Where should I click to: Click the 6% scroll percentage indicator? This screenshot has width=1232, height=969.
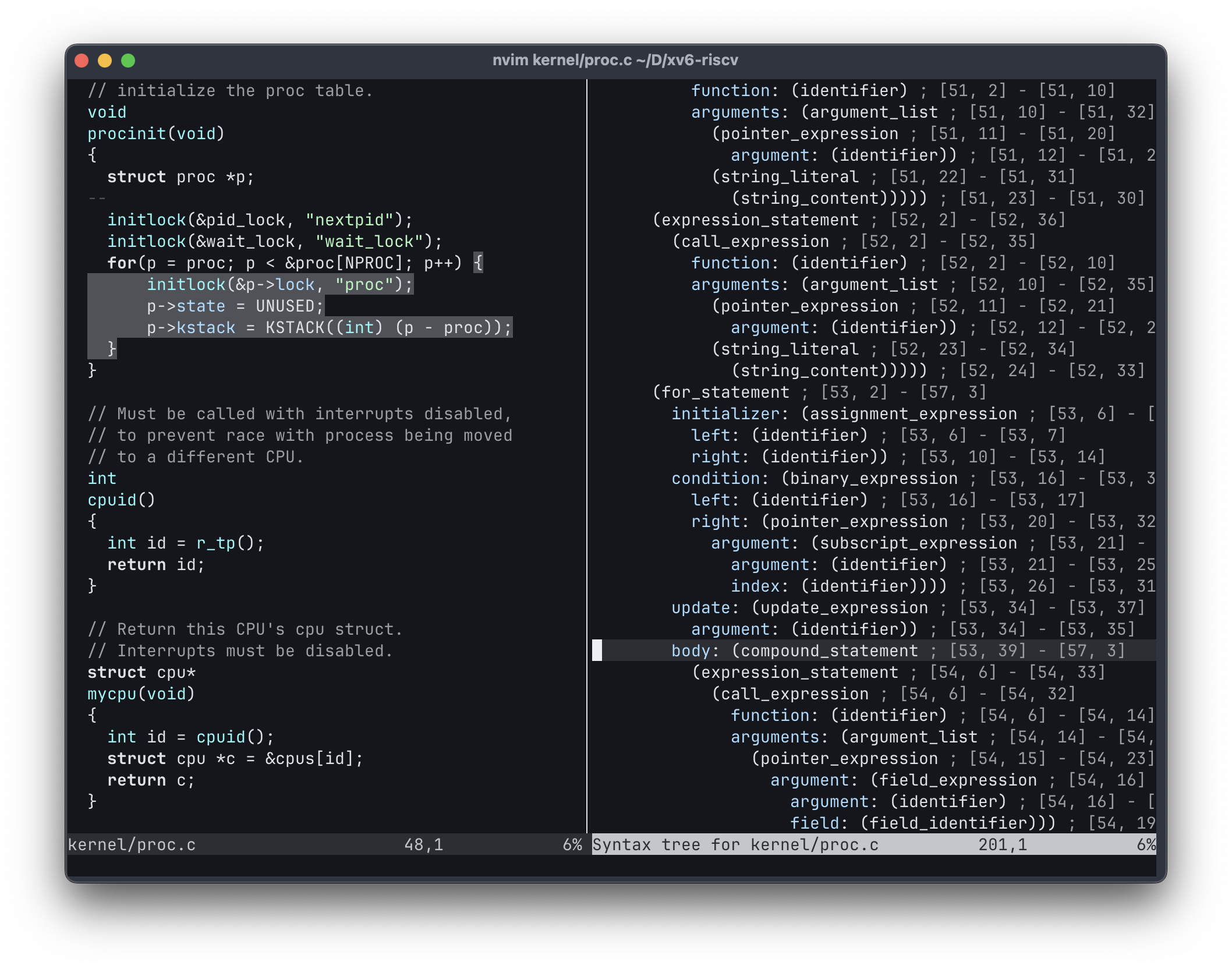click(x=572, y=844)
